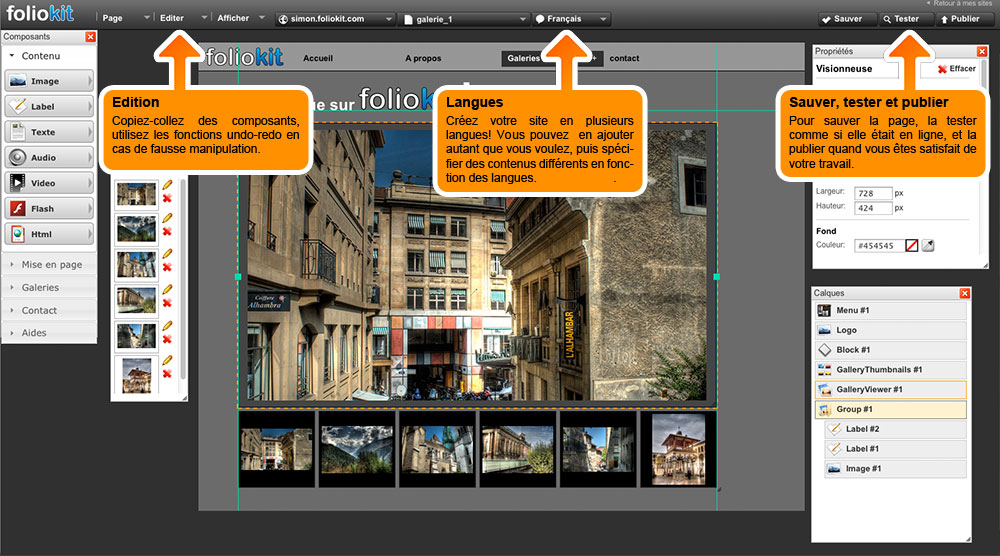Image resolution: width=1000 pixels, height=556 pixels.
Task: Add a Video component
Action: [49, 183]
